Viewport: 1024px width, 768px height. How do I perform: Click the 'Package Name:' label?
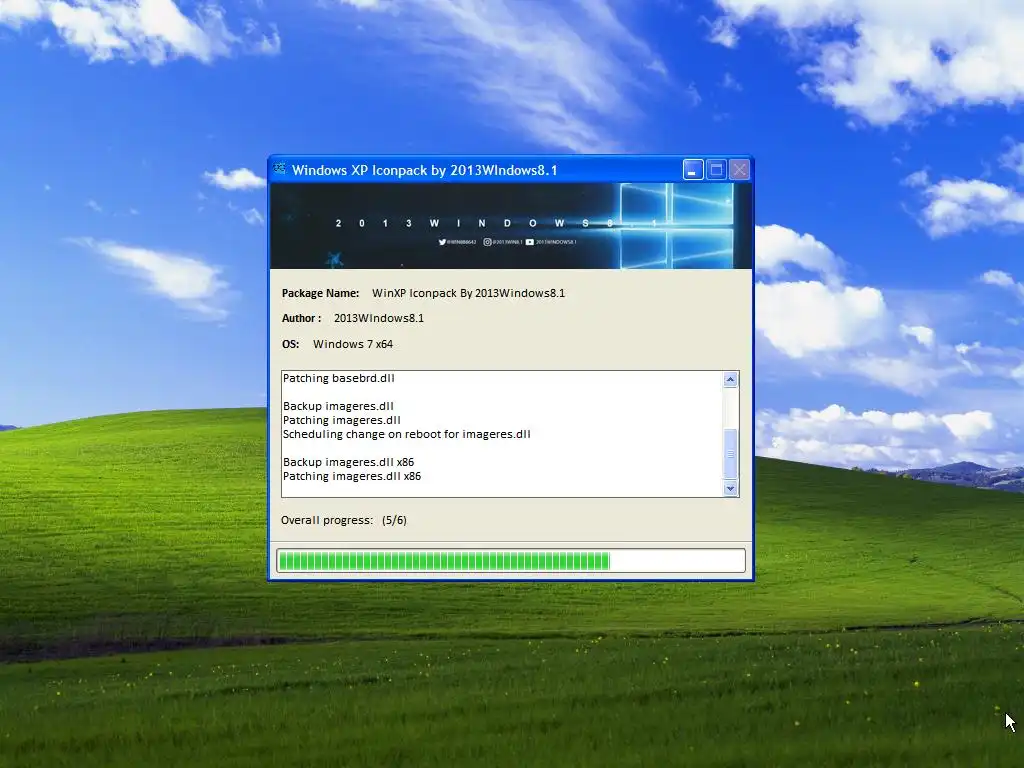coord(320,293)
